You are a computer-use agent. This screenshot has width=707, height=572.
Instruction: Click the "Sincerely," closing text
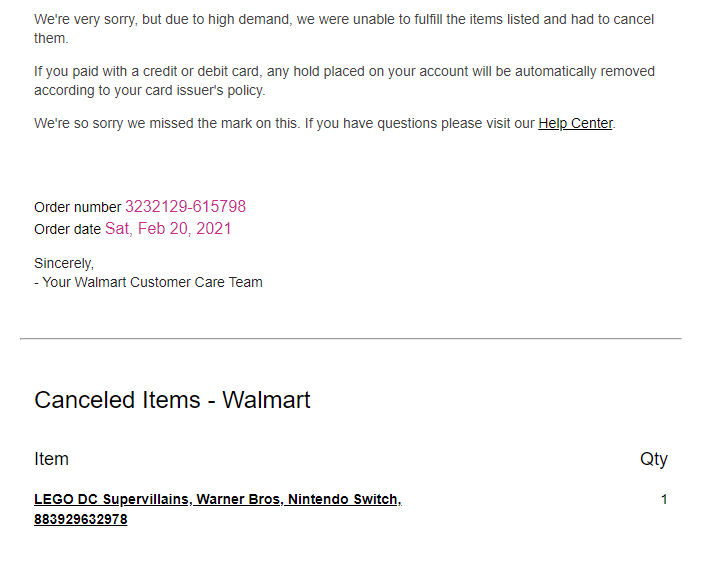64,263
